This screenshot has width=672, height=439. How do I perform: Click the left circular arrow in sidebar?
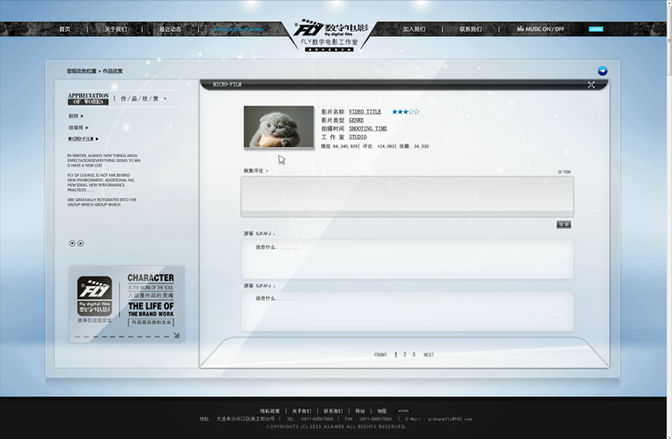(x=72, y=243)
